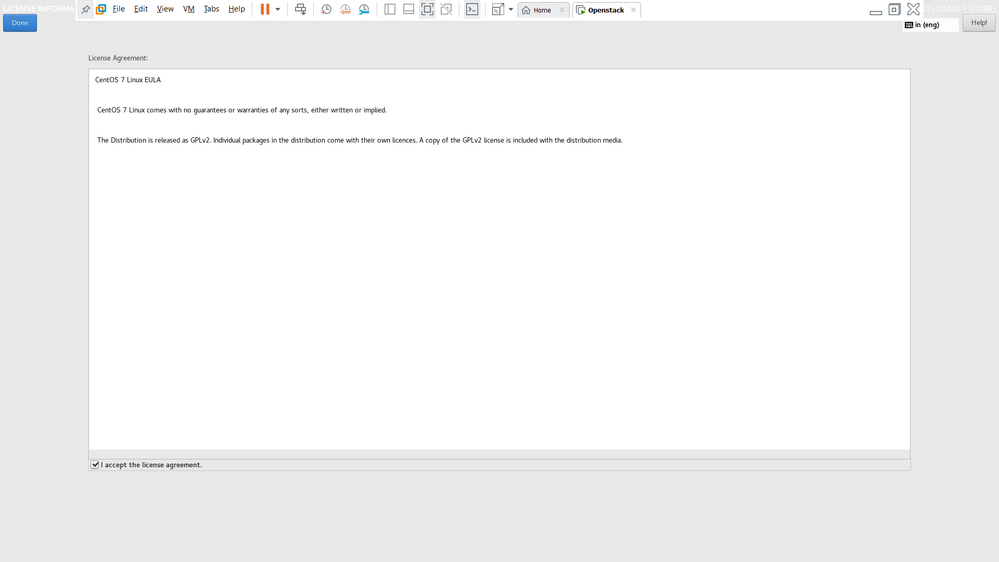Click the Help! button

pyautogui.click(x=978, y=22)
